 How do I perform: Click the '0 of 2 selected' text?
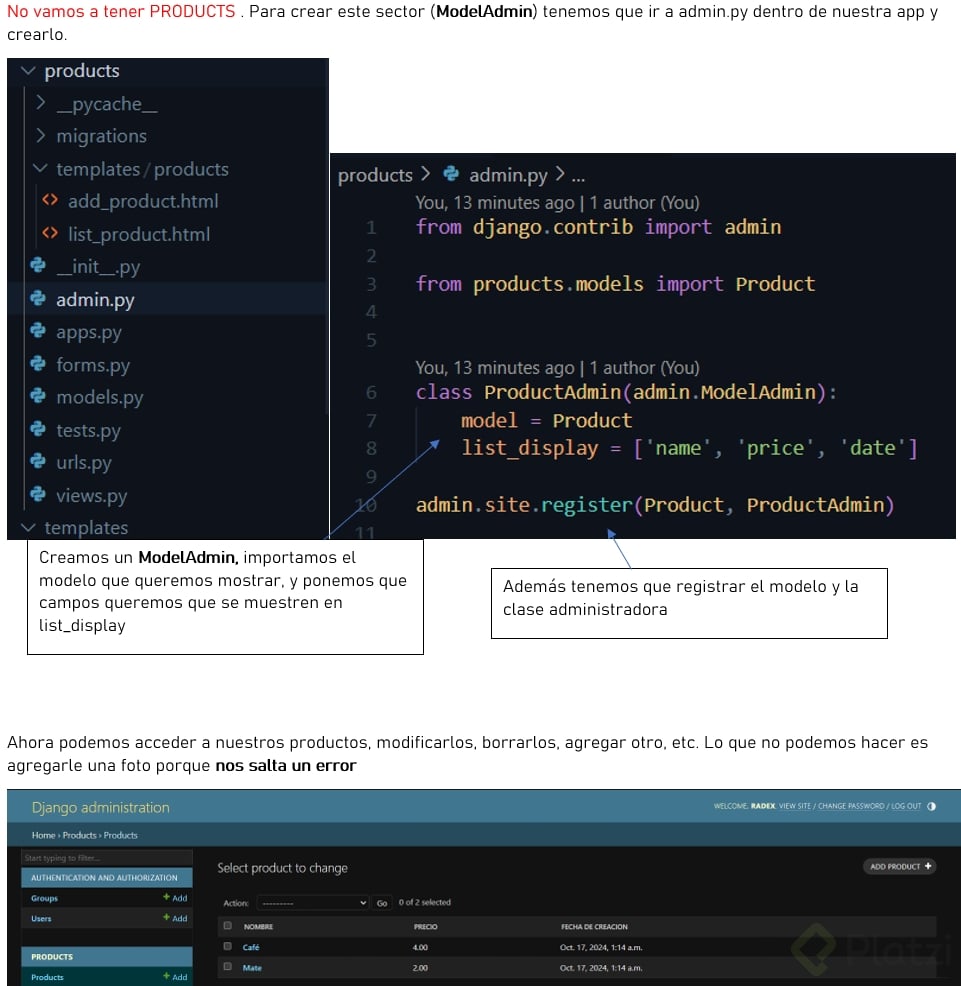tap(425, 902)
